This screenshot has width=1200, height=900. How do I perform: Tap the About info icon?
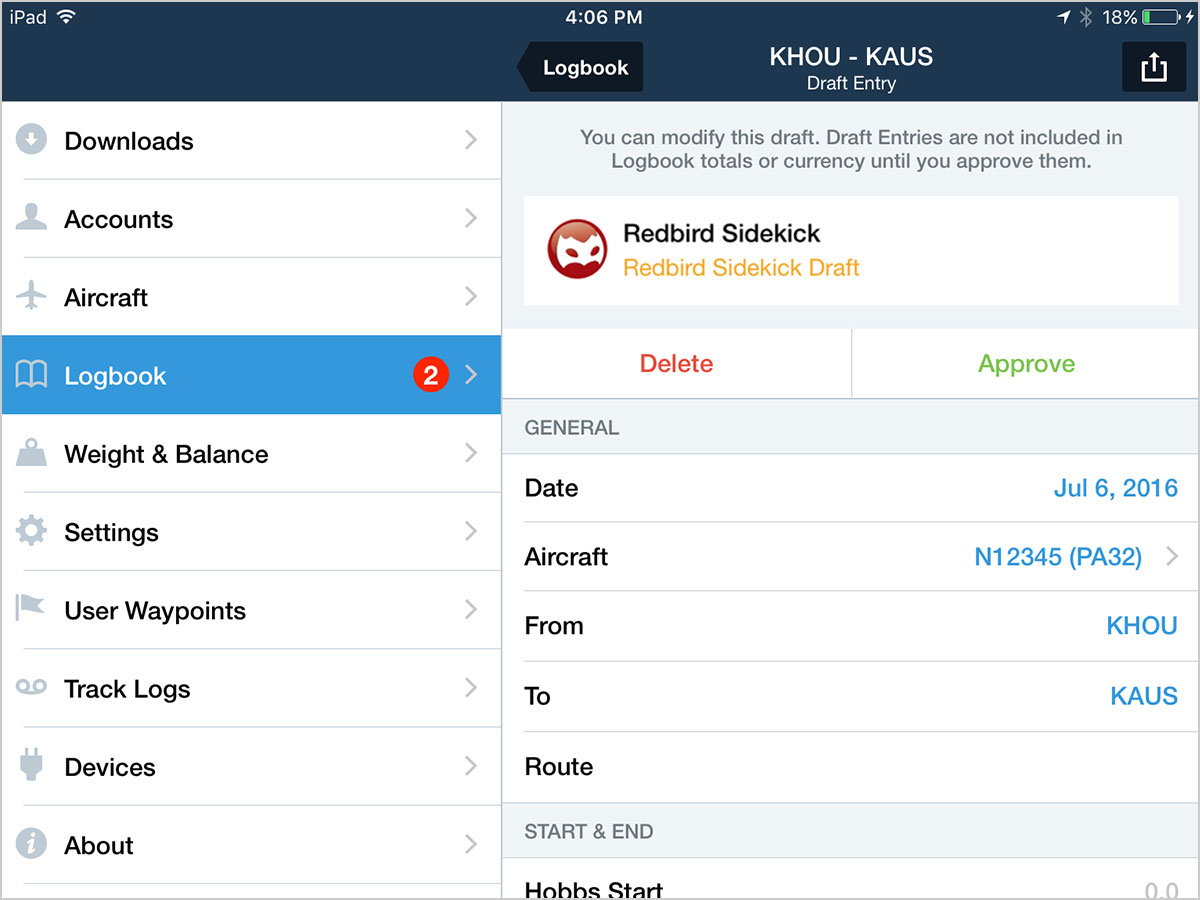click(31, 844)
